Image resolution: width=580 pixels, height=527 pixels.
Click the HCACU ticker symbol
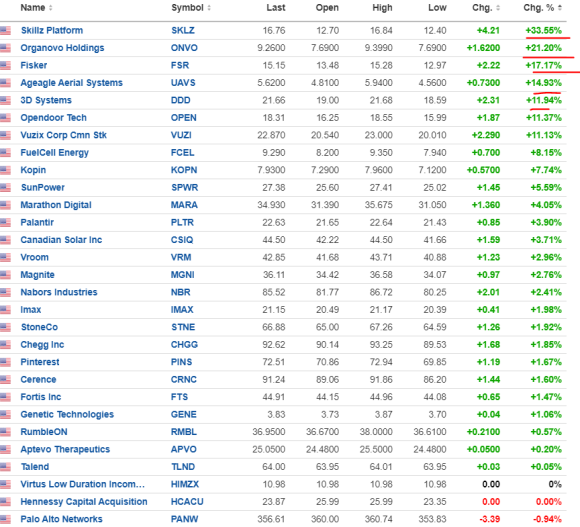tap(187, 502)
